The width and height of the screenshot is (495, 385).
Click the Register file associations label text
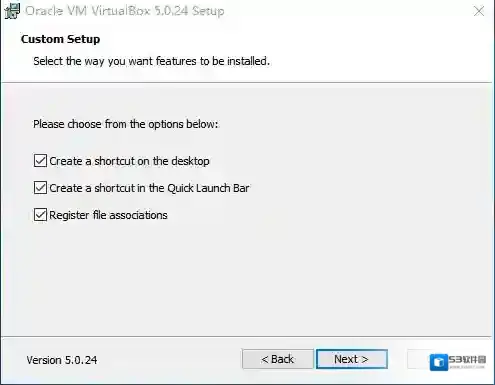click(108, 215)
